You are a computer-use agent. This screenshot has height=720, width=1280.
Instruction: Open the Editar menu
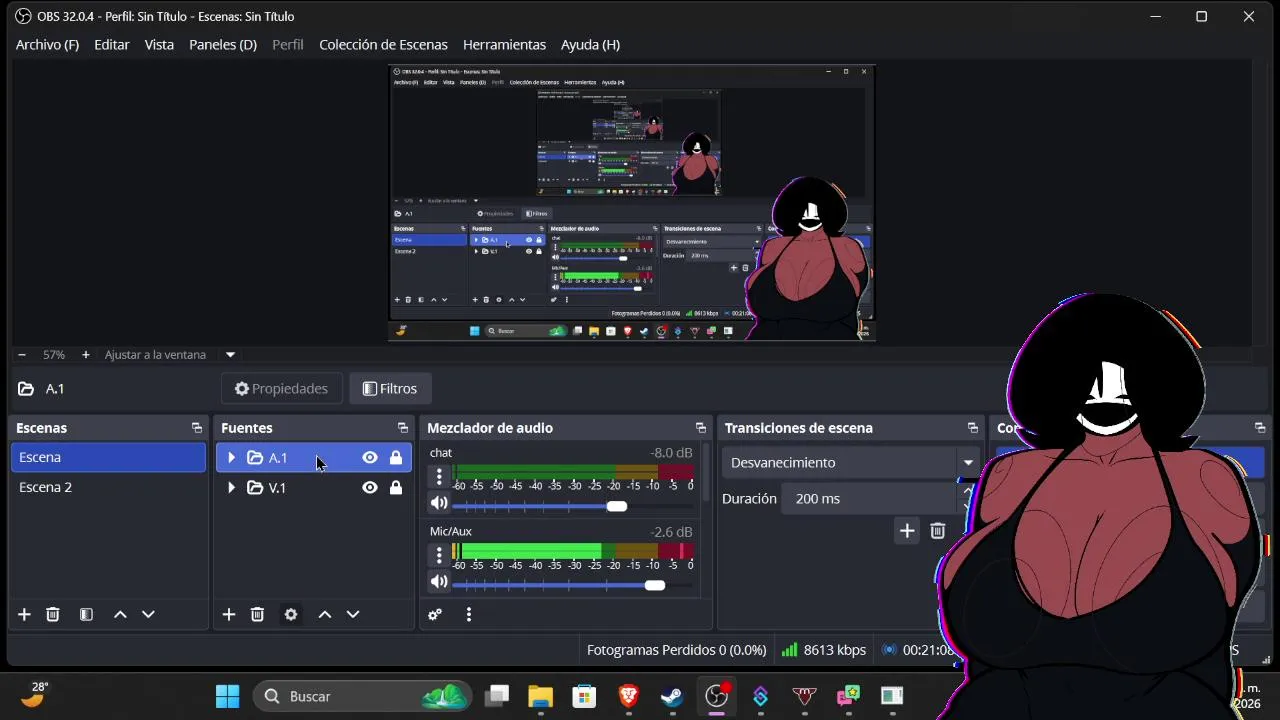[112, 45]
